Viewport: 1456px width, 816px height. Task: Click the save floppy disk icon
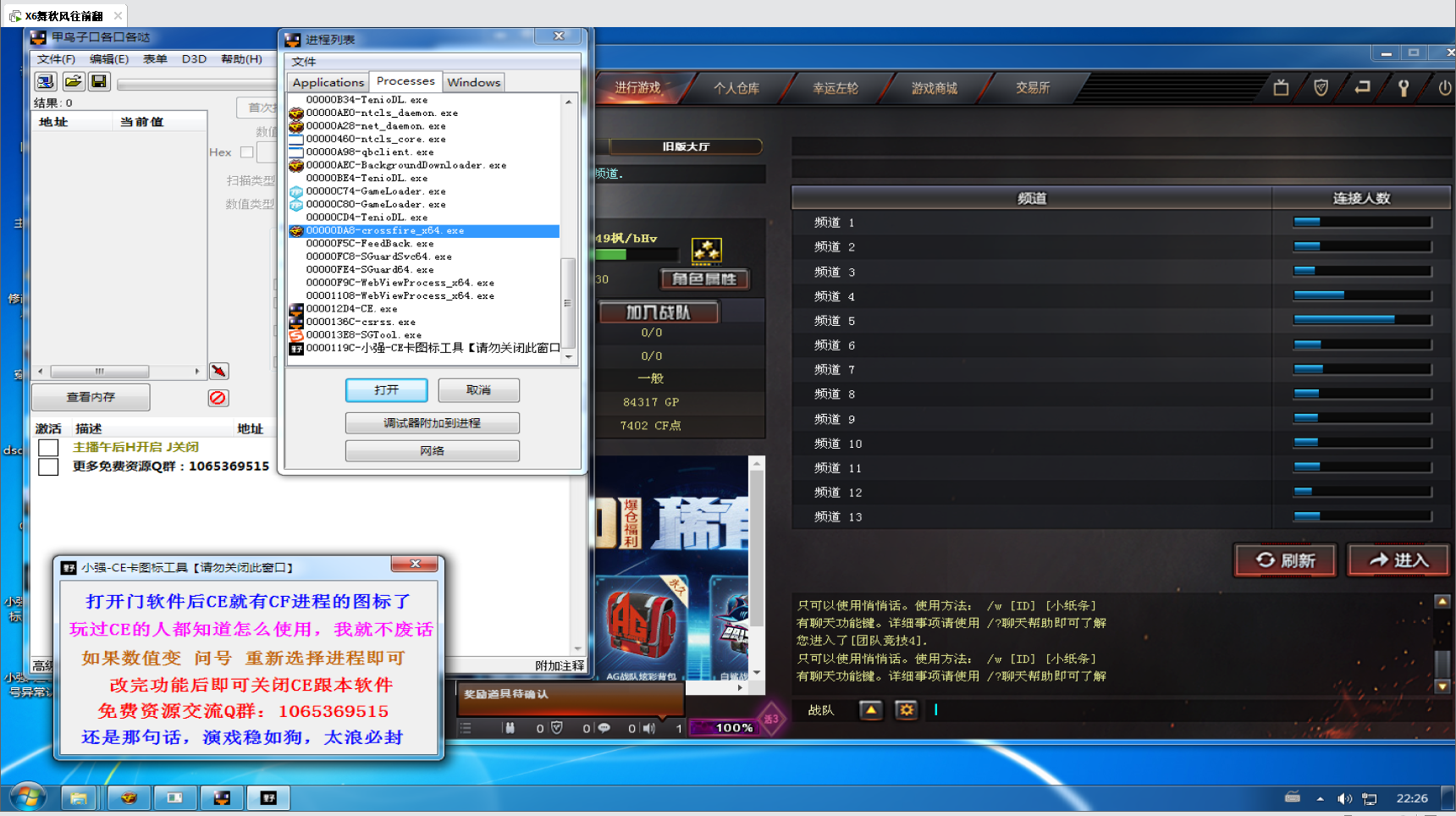(99, 81)
